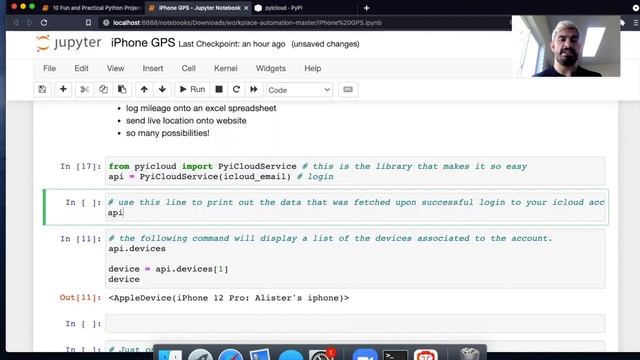Open the command palette keyboard icon
The width and height of the screenshot is (640, 360).
pos(348,89)
